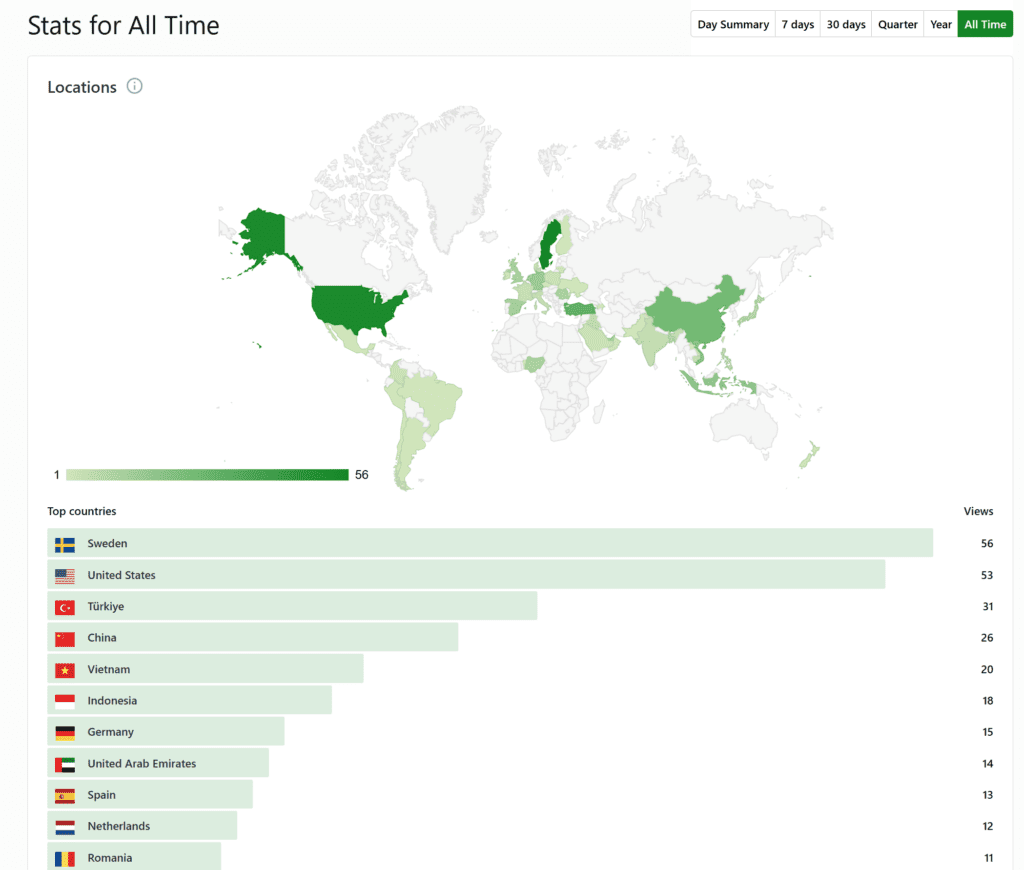Switch to Day Summary period

[x=733, y=24]
